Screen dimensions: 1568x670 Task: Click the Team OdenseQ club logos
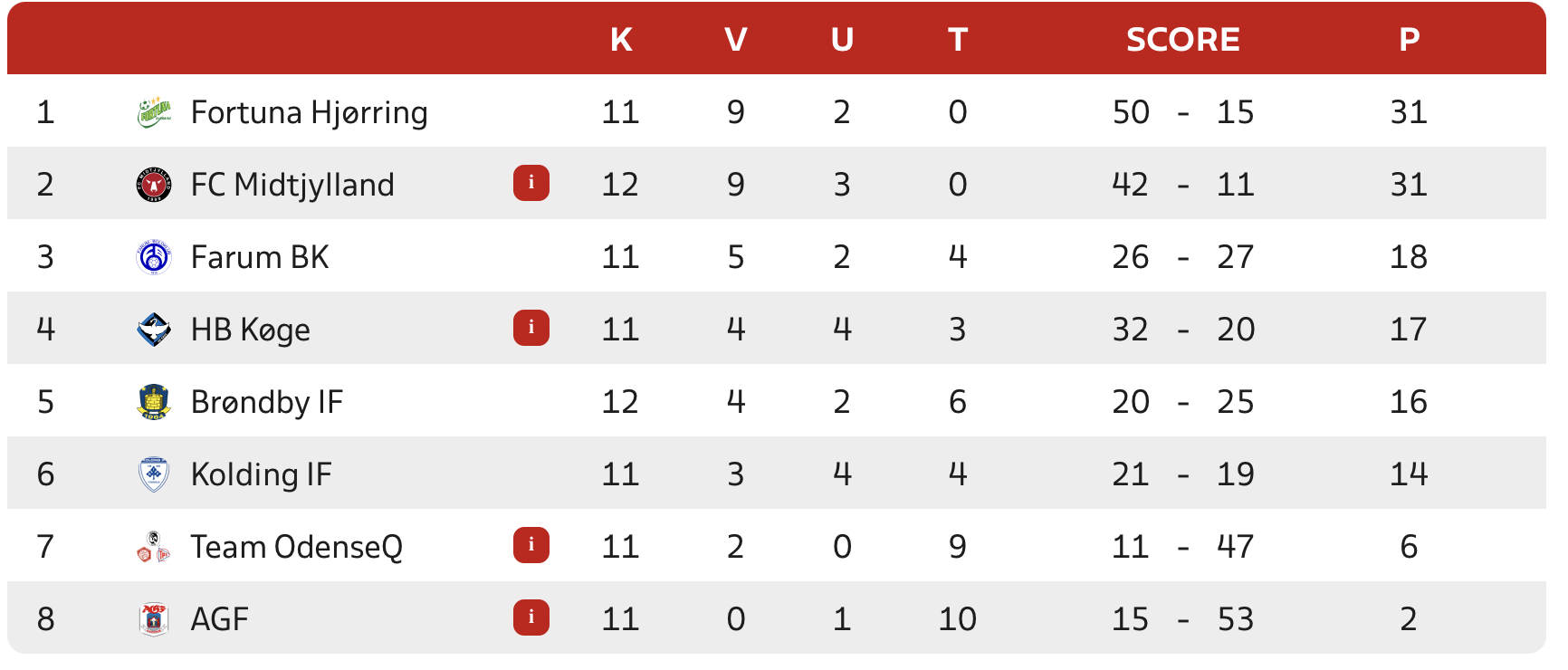[x=154, y=547]
